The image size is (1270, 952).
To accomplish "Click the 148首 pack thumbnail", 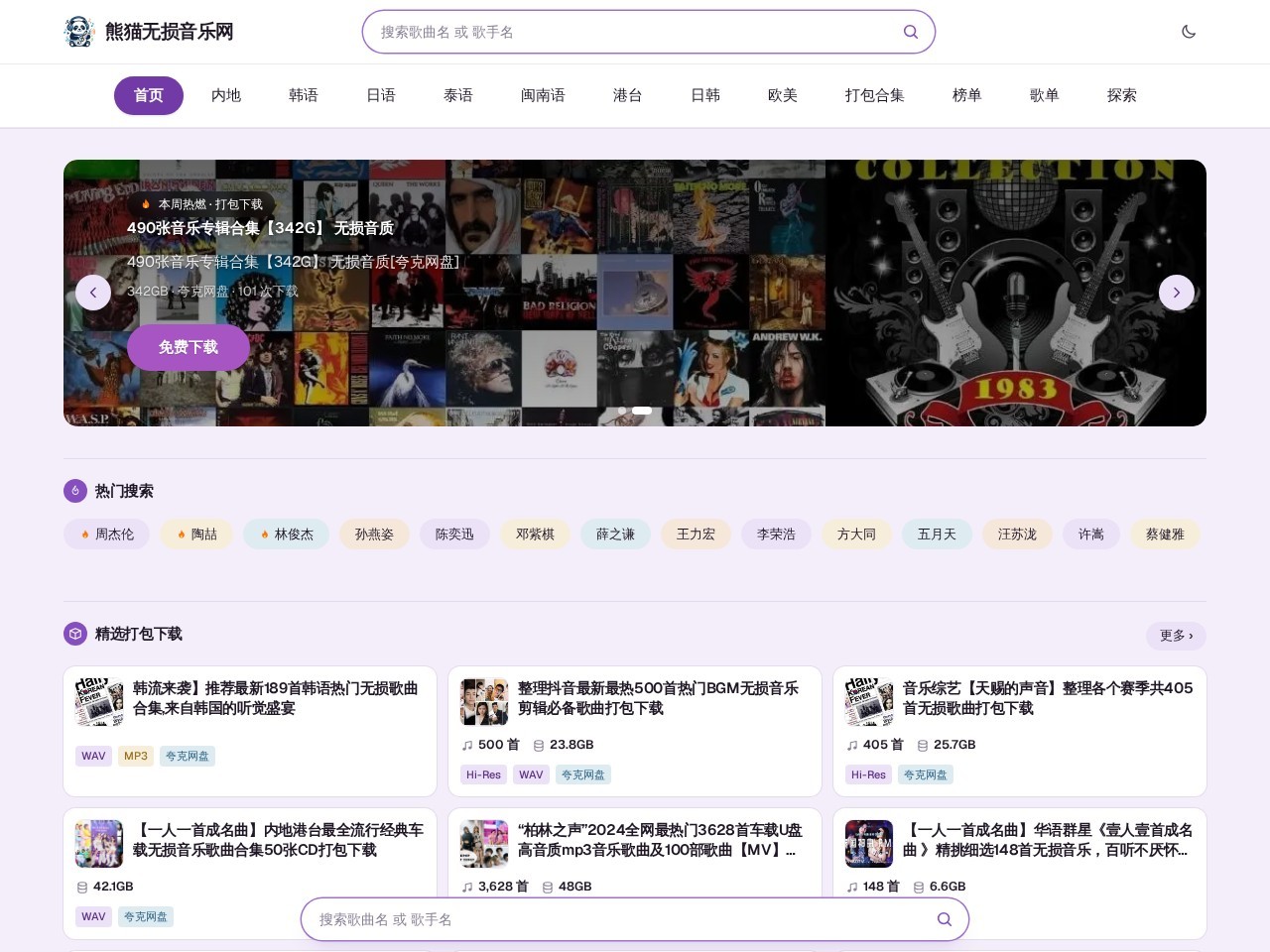I will click(869, 844).
